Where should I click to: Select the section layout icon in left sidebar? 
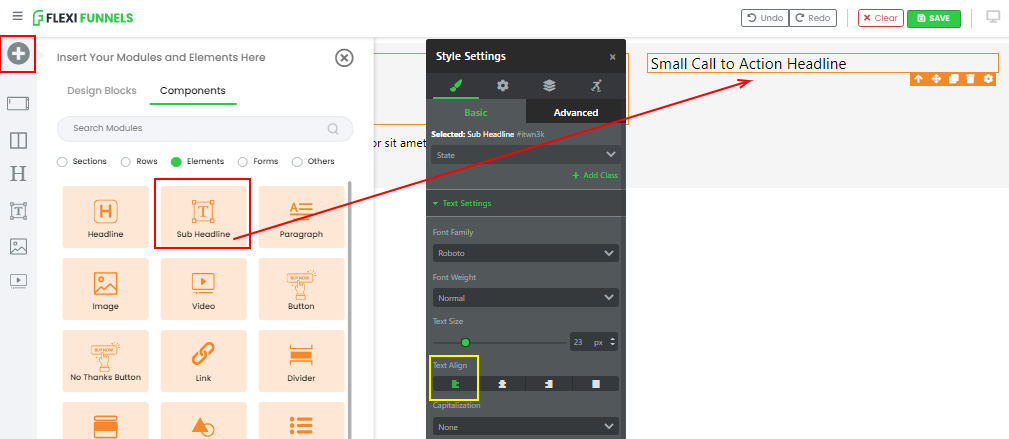point(18,103)
